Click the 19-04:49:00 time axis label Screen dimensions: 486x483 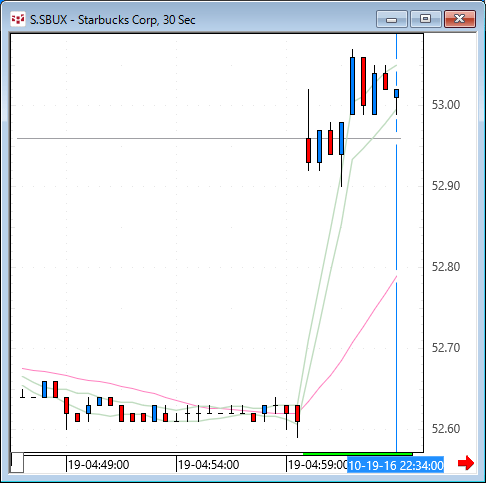coord(98,465)
